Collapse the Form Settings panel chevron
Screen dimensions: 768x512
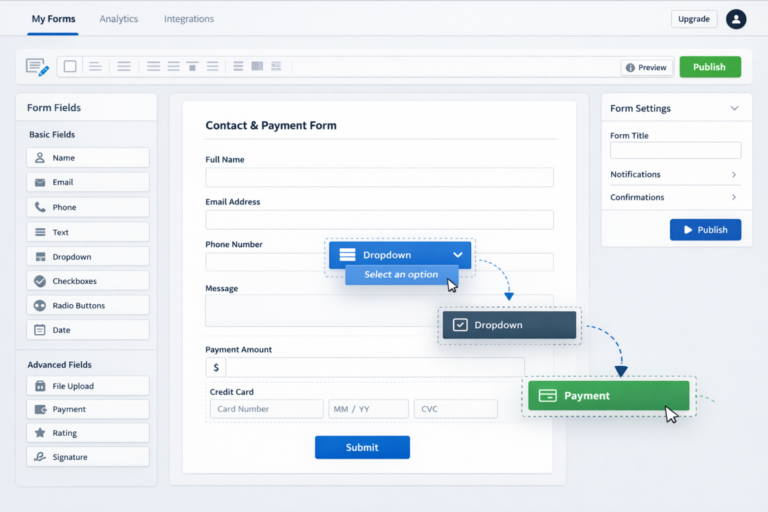pyautogui.click(x=734, y=108)
